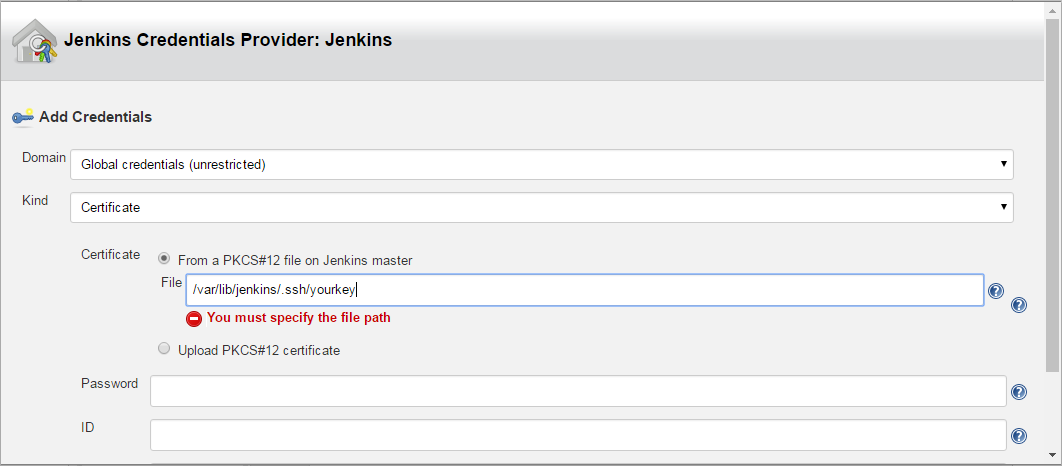Click the 'Kind' label
1062x466 pixels.
tap(35, 201)
